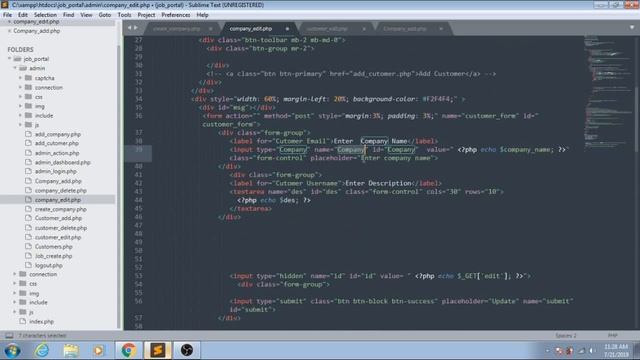Image resolution: width=640 pixels, height=360 pixels.
Task: Open the Selection menu
Action: click(45, 15)
